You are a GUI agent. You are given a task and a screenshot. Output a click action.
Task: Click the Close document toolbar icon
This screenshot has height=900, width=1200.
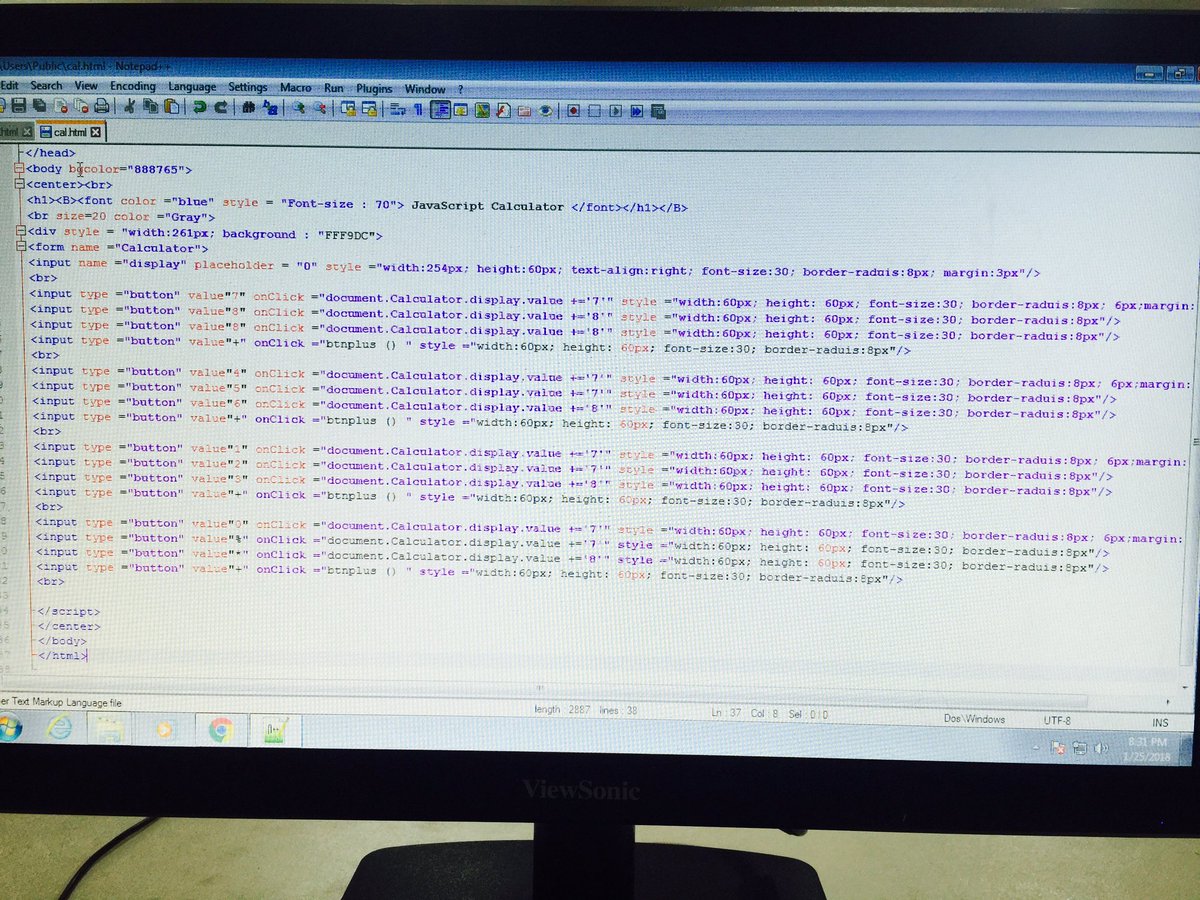pos(61,106)
